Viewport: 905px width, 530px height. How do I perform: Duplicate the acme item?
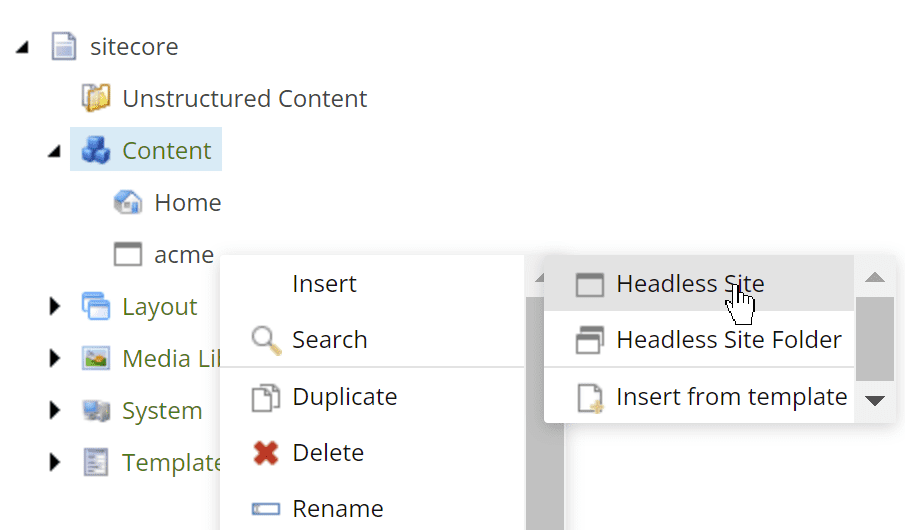click(x=344, y=397)
